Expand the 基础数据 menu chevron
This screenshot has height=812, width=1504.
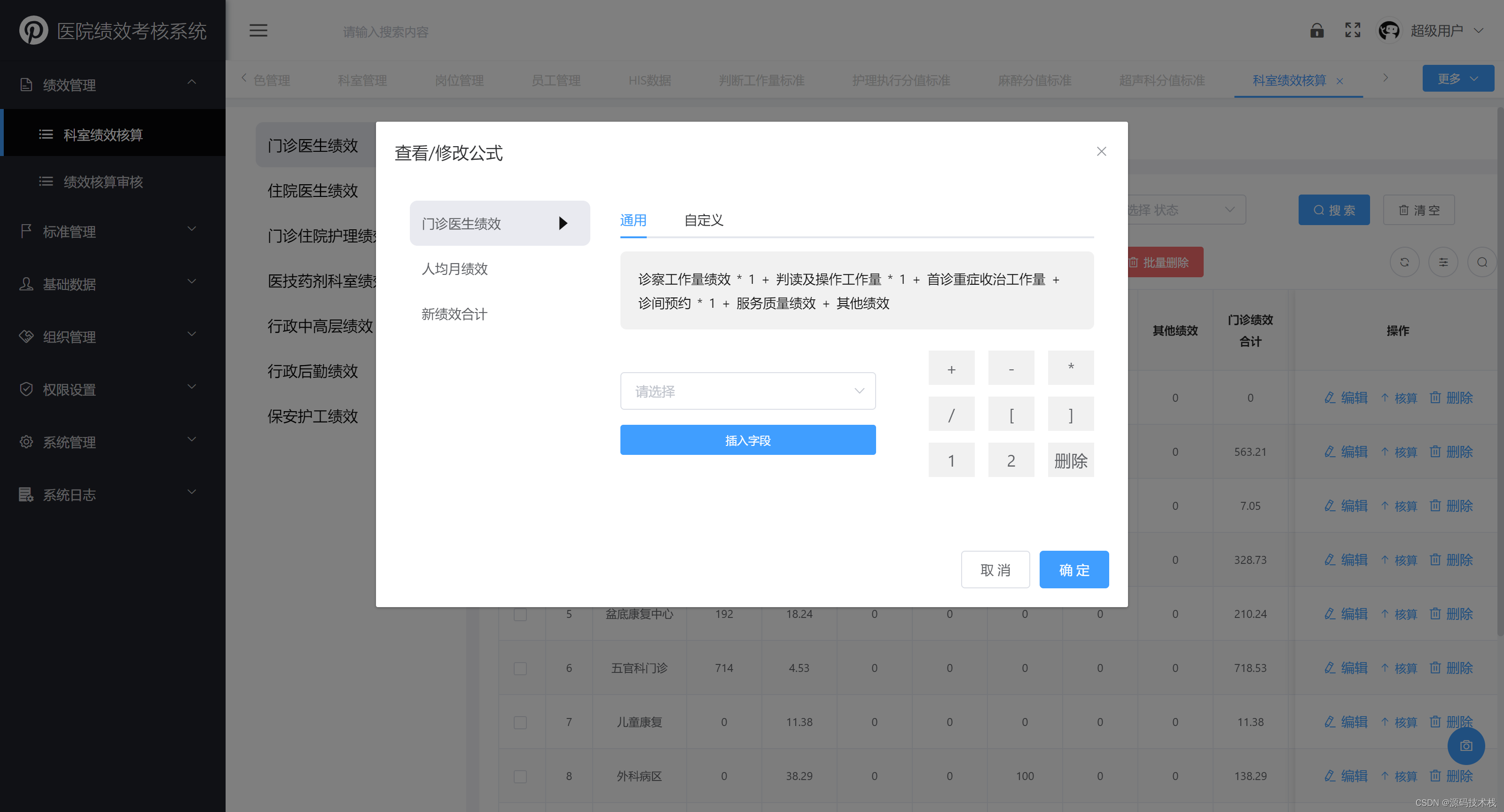click(191, 281)
